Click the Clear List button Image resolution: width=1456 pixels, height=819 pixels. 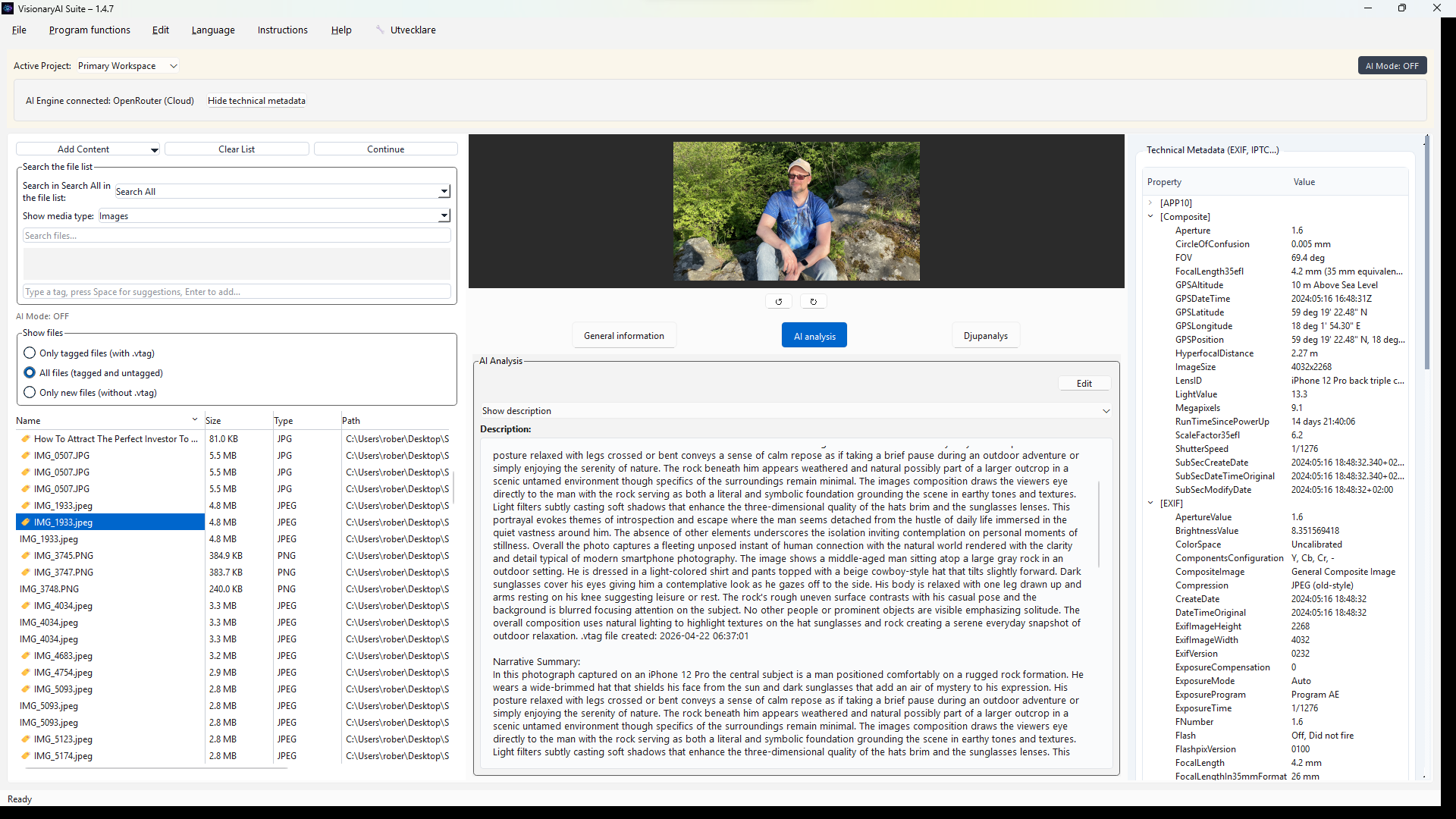click(x=237, y=149)
